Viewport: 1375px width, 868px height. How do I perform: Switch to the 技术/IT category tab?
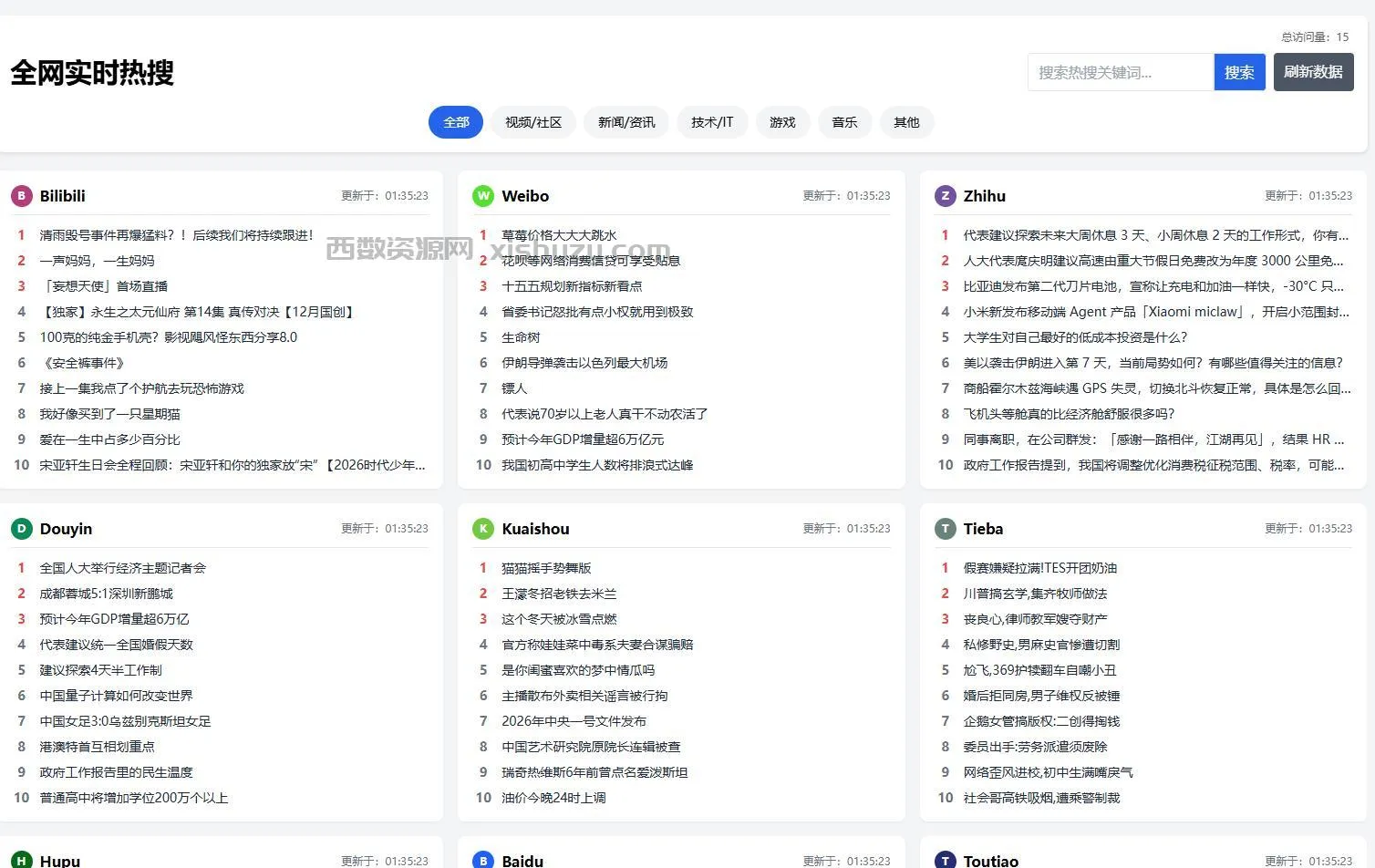(712, 121)
